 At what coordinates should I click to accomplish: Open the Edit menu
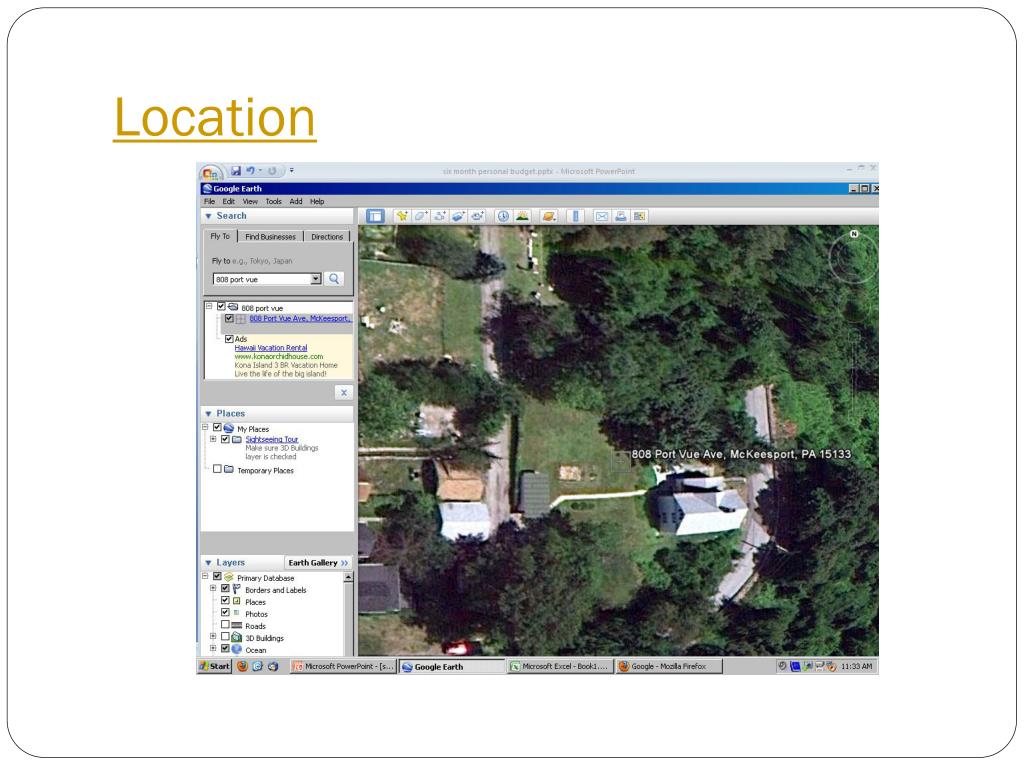click(x=229, y=202)
